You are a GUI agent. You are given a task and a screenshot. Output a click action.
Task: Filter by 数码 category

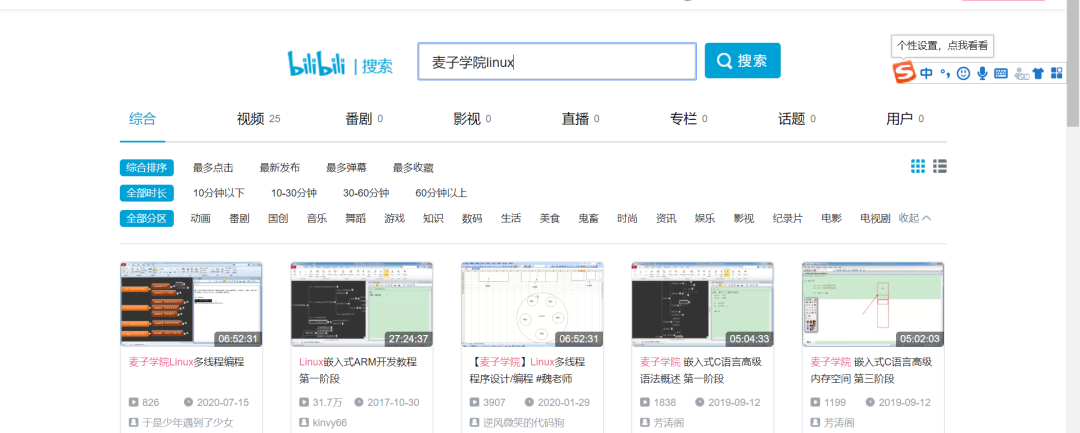[x=472, y=219]
